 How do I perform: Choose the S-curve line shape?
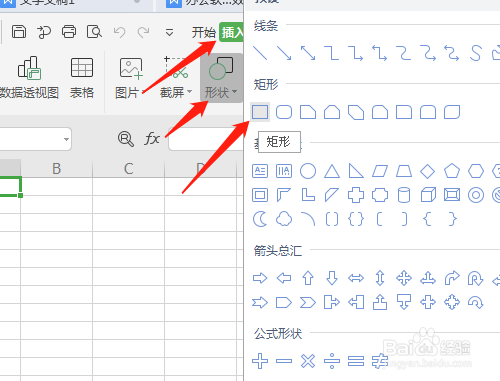[476, 53]
